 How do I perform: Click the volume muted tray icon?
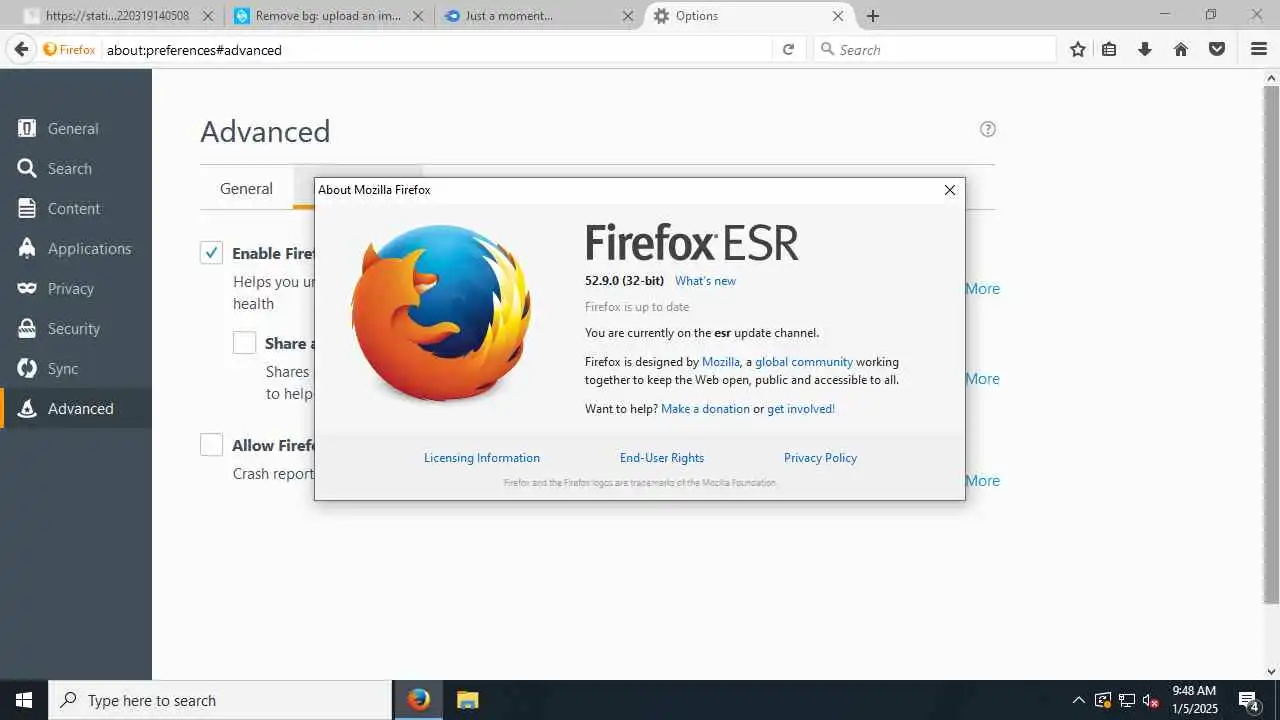[1151, 700]
